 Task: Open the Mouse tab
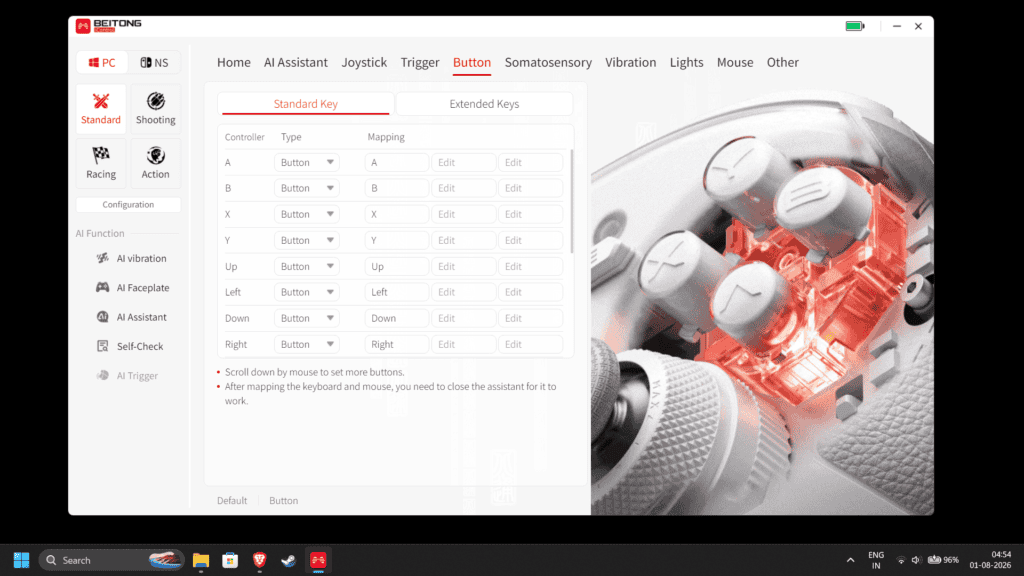(x=735, y=62)
